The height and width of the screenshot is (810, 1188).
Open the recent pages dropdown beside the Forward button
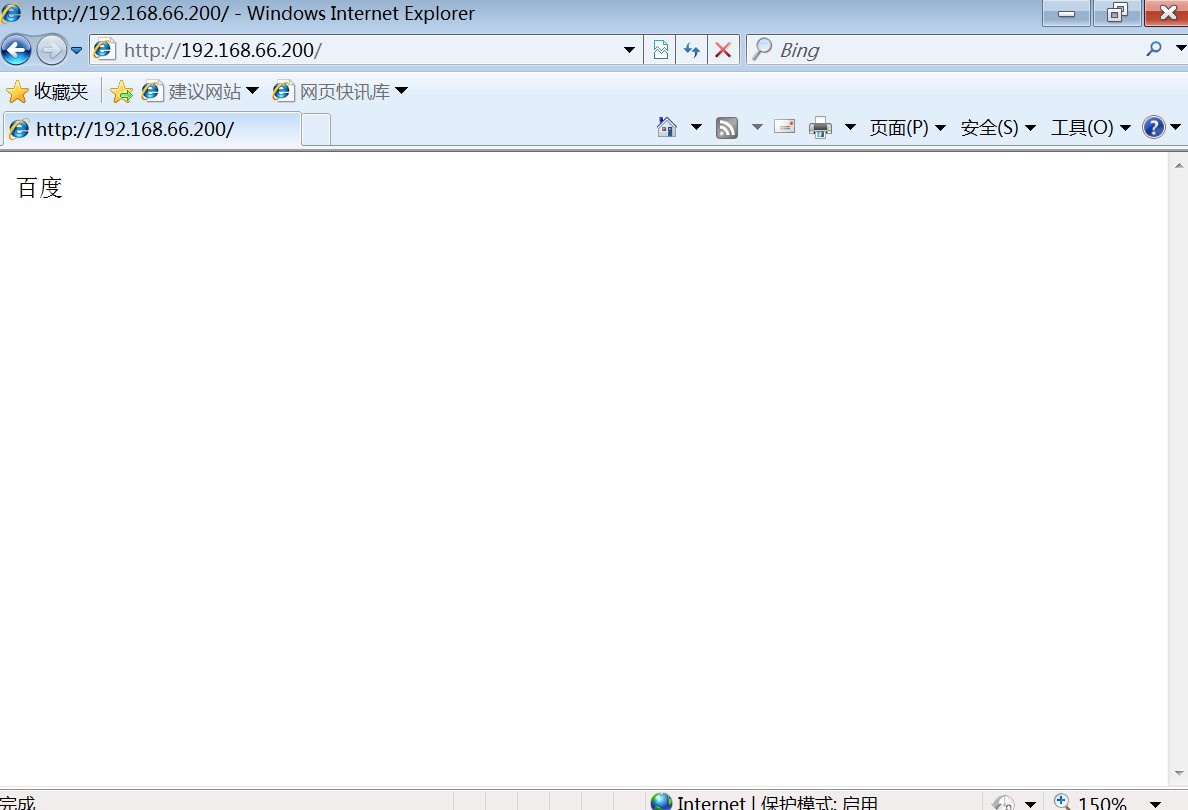(x=77, y=51)
